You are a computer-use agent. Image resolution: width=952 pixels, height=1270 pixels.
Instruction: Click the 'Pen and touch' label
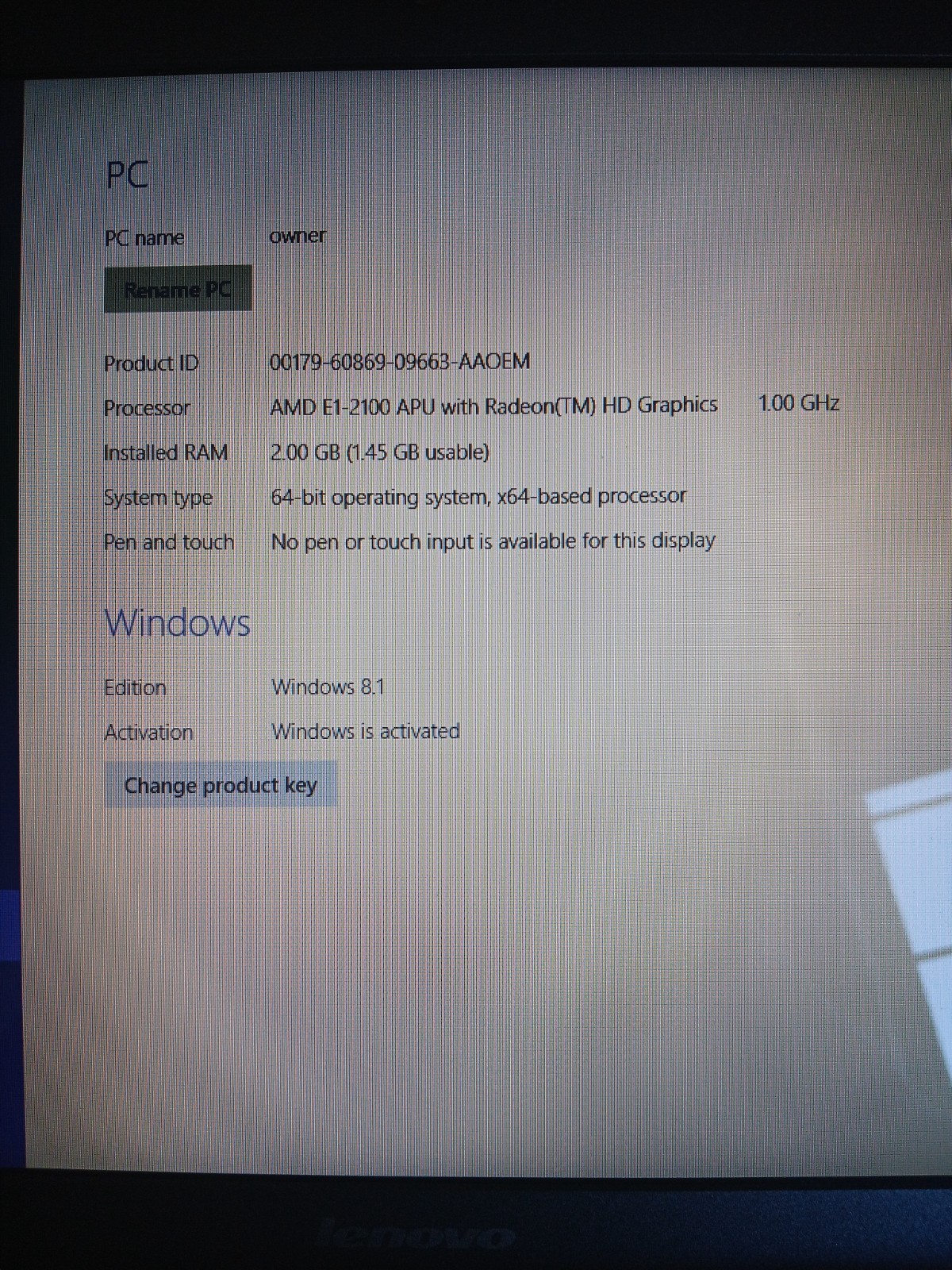click(169, 542)
